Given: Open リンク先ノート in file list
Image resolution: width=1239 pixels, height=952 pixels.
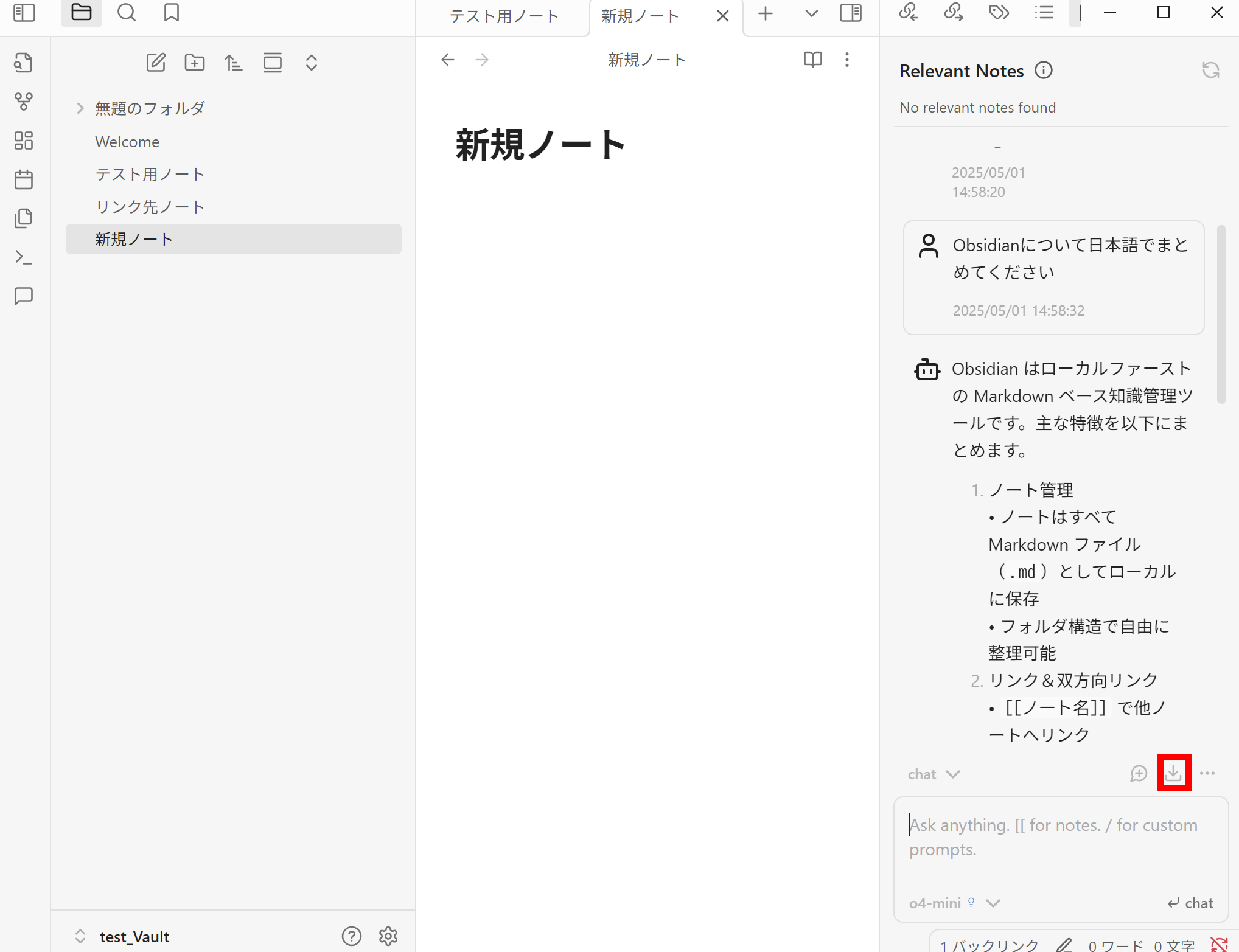Looking at the screenshot, I should point(234,207).
